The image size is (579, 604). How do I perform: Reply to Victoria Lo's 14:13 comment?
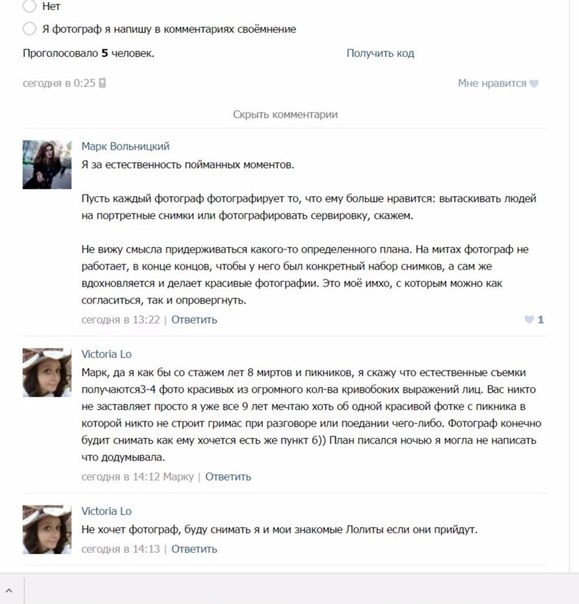click(x=194, y=549)
